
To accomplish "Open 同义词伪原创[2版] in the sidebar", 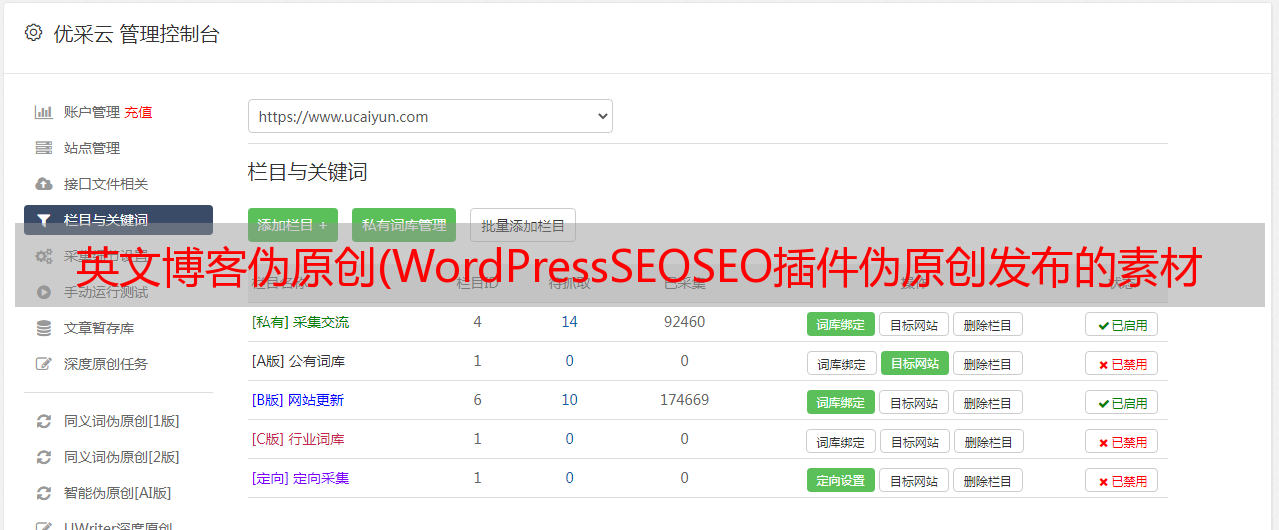I will [x=121, y=457].
